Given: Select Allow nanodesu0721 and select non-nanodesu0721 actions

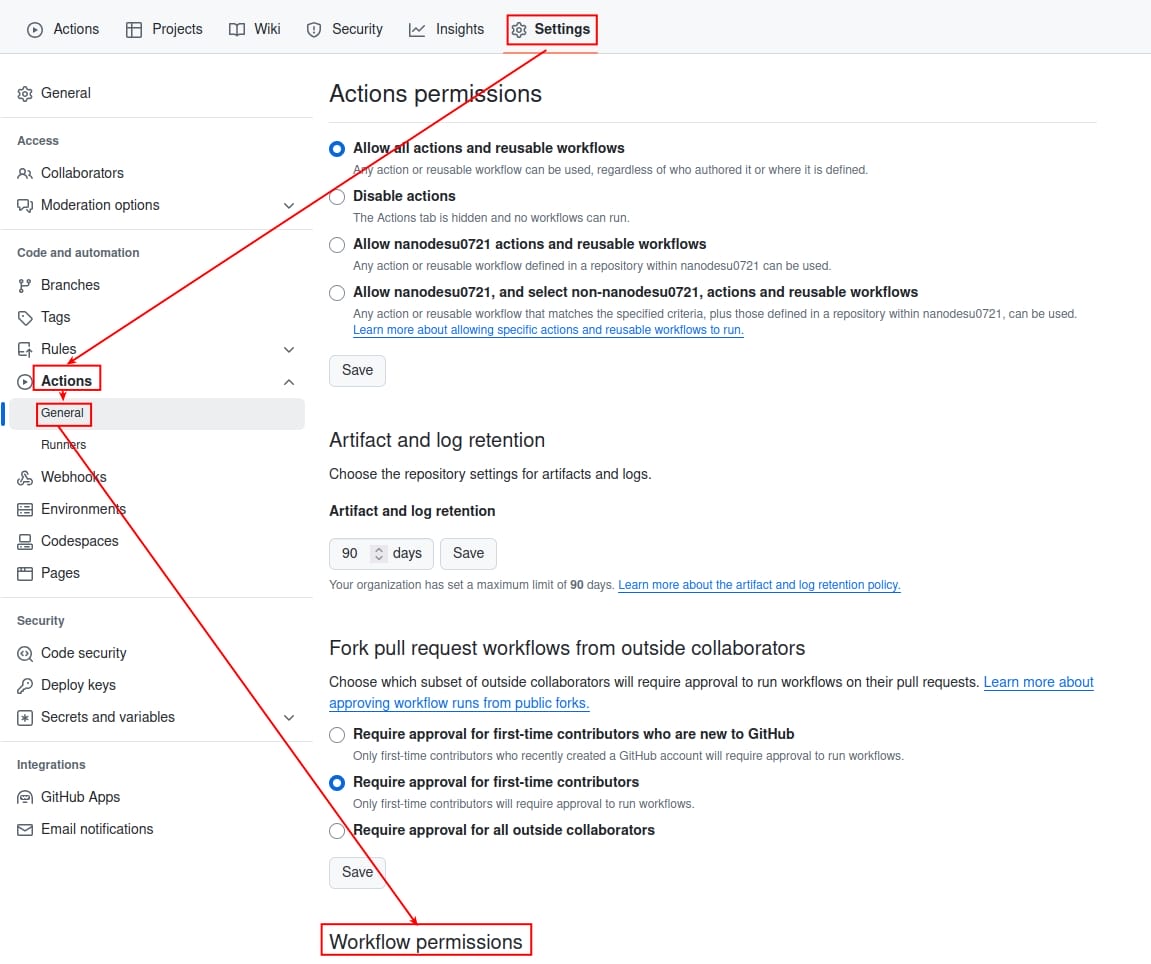Looking at the screenshot, I should point(337,293).
